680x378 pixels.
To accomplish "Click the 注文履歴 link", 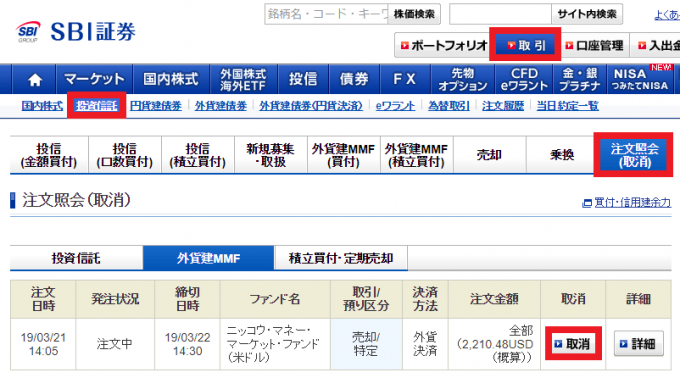I will click(x=503, y=106).
